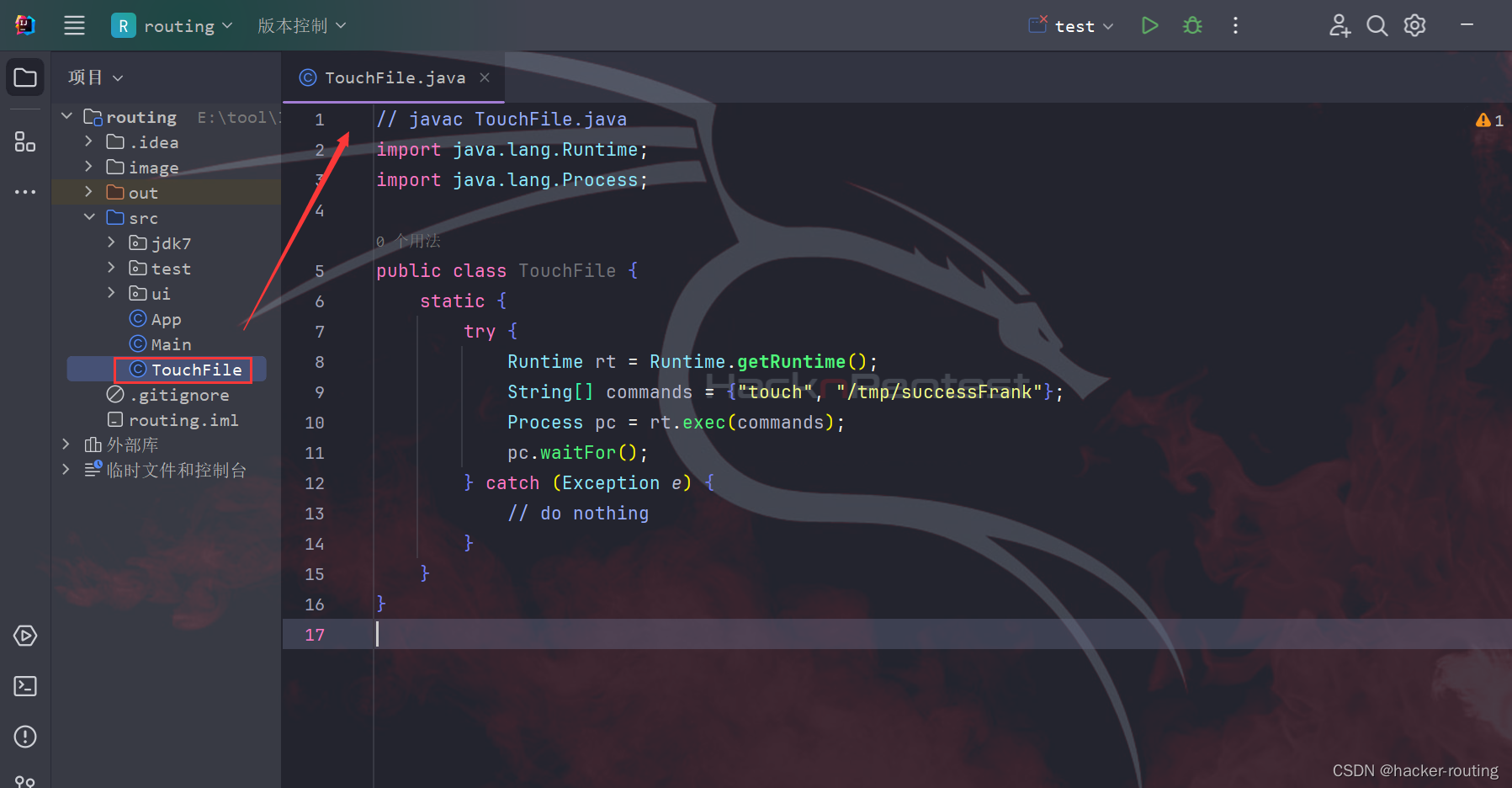Expand the jdk7 package
Viewport: 1512px width, 788px height.
tap(111, 242)
